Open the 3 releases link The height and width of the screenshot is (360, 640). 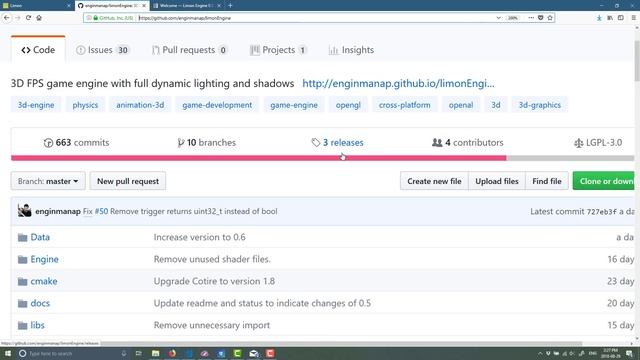(x=337, y=143)
